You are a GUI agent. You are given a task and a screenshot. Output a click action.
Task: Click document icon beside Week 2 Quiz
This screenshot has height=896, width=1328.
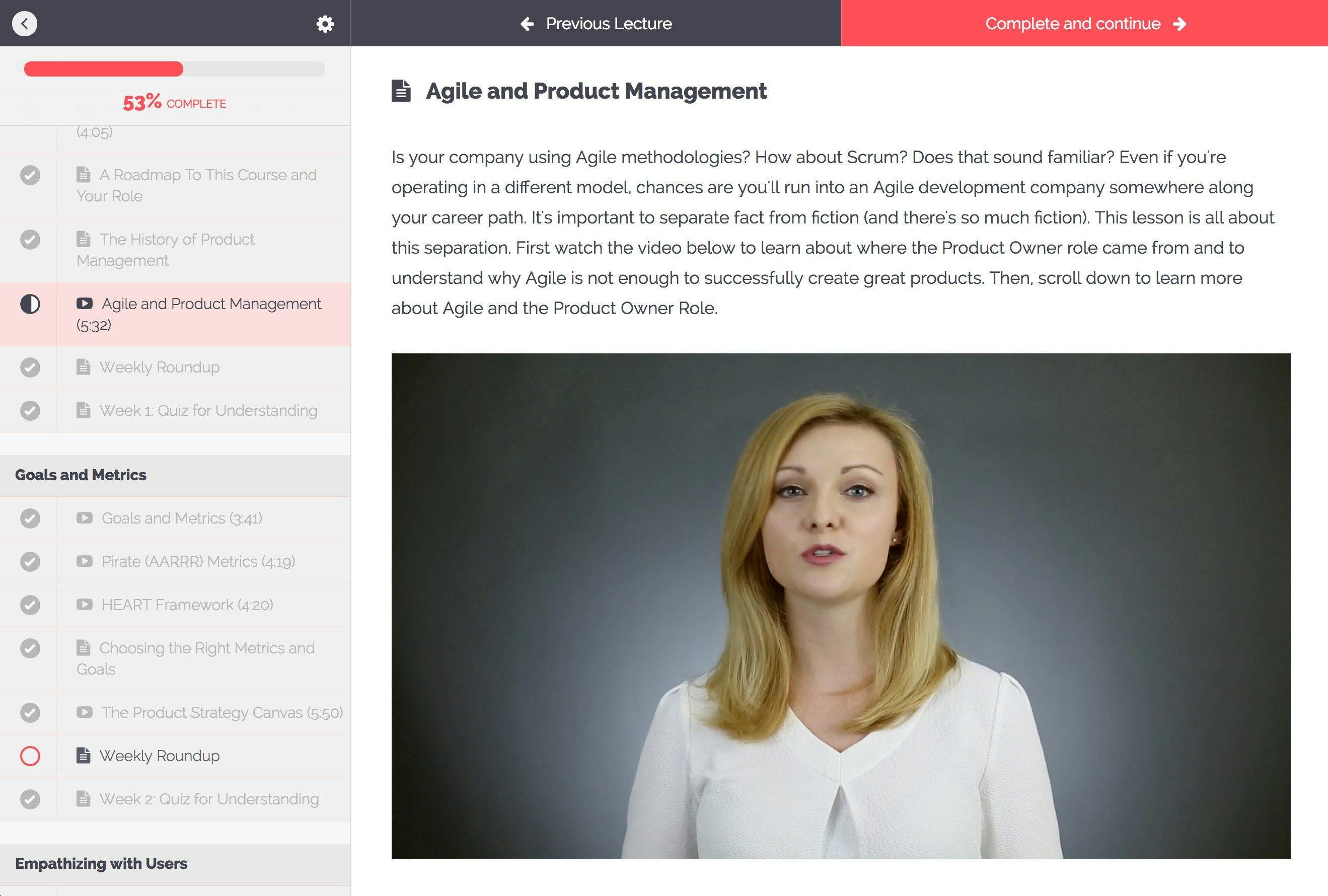84,799
